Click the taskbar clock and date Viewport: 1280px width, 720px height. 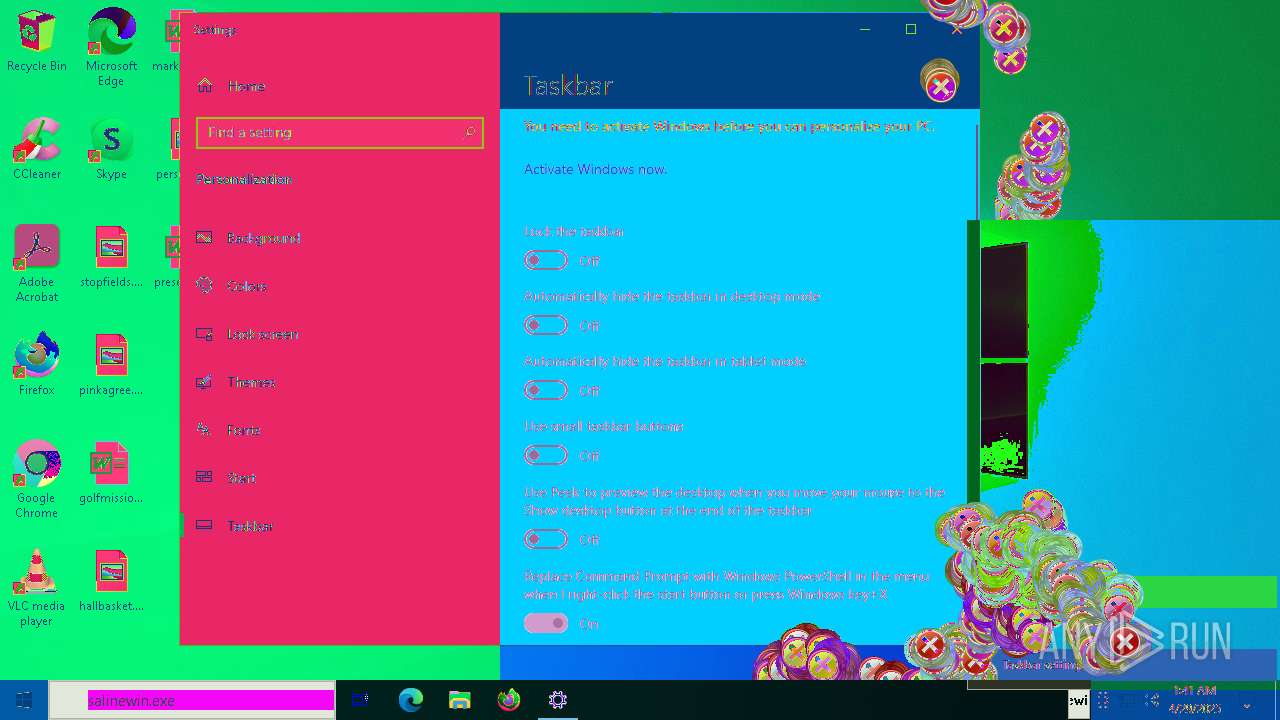(x=1195, y=699)
